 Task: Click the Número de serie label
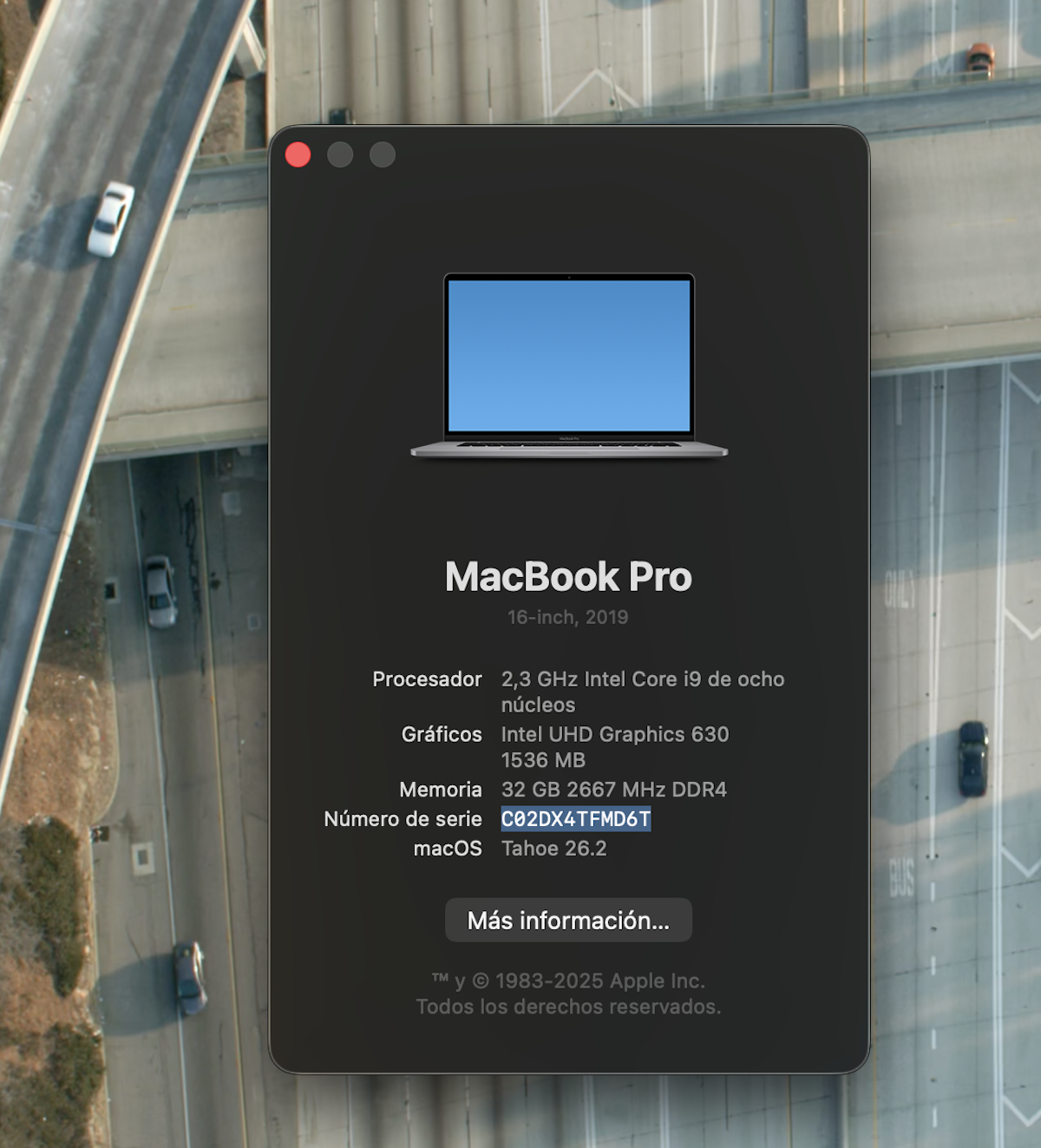click(403, 819)
